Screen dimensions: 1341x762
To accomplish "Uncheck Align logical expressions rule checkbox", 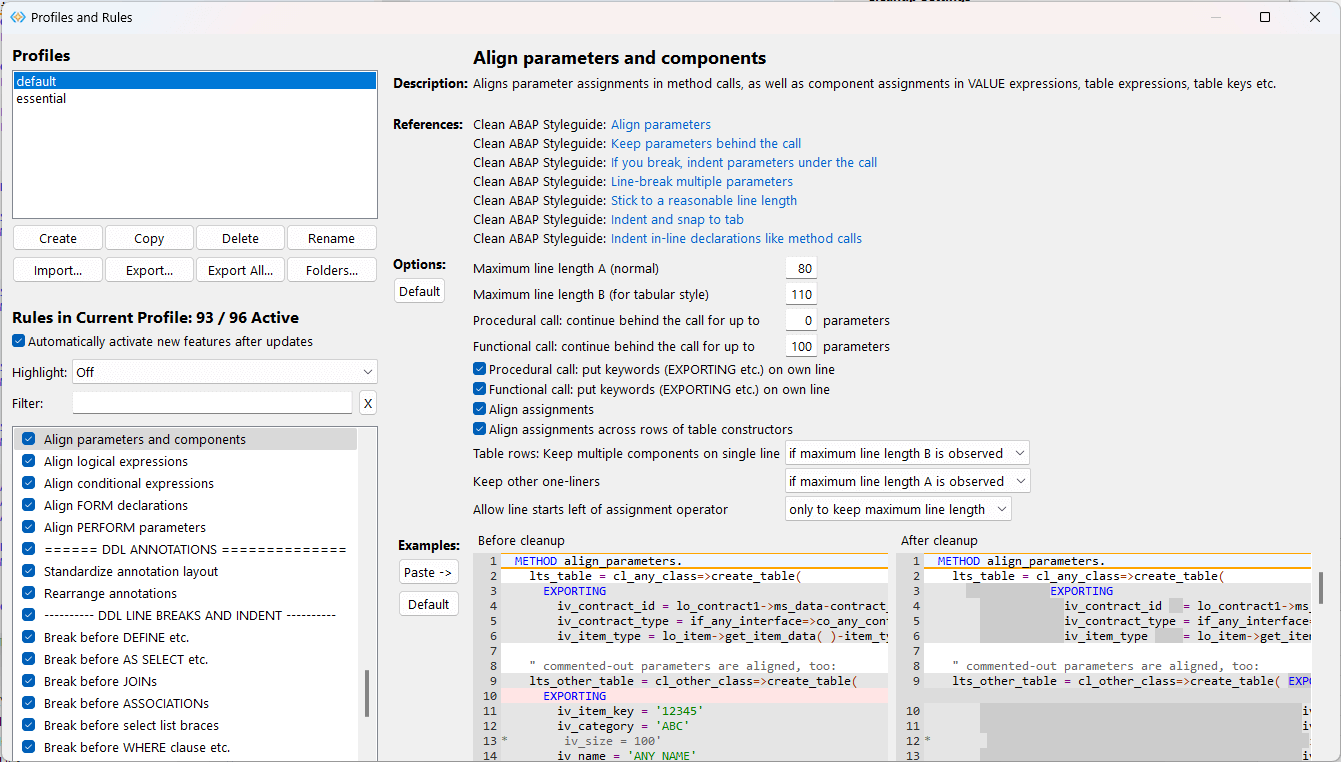I will [x=29, y=462].
